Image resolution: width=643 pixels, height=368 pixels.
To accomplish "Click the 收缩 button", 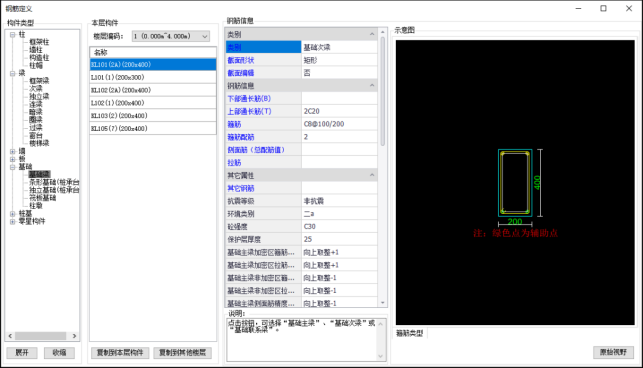I will [59, 352].
